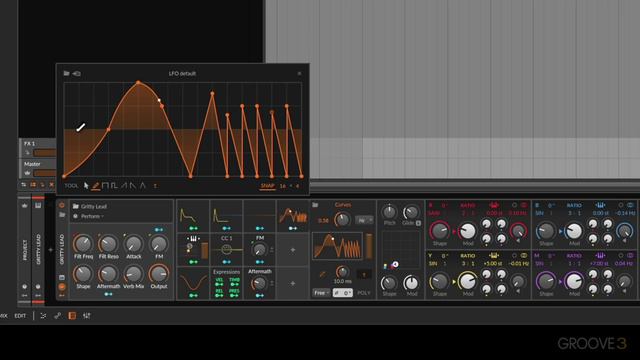The width and height of the screenshot is (640, 360).
Task: Select the CC 1 modulator slot
Action: tap(226, 249)
